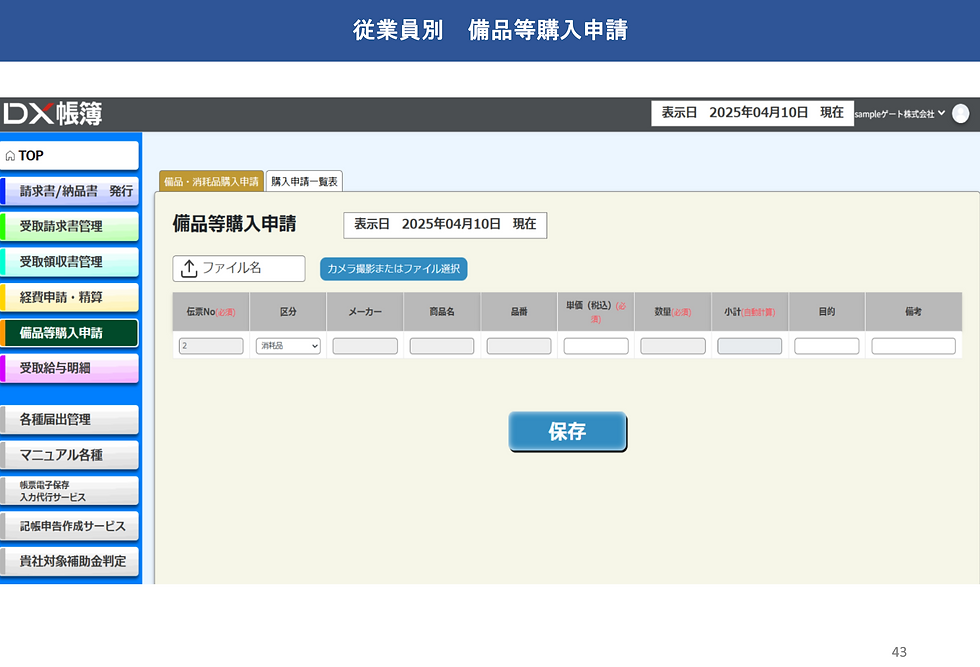Screen dimensions: 980x667
Task: Go to TOP page button
Action: click(x=69, y=156)
